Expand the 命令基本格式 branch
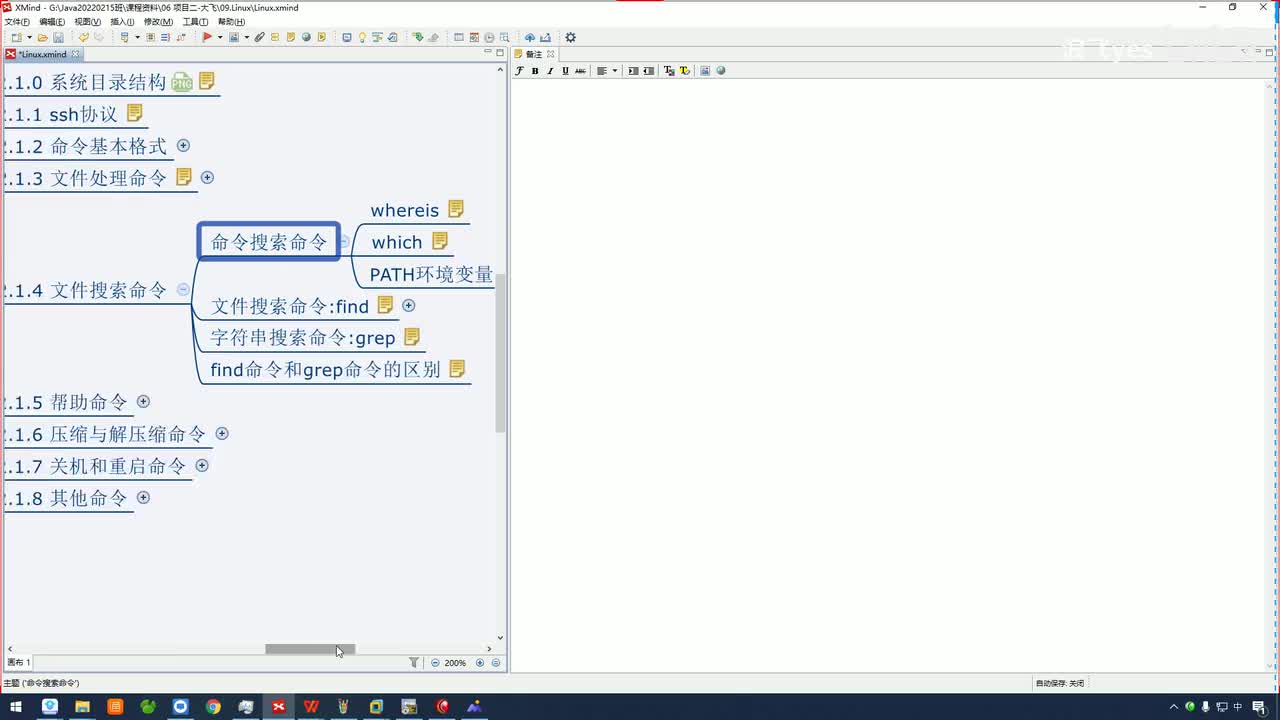This screenshot has width=1280, height=720. pyautogui.click(x=183, y=145)
